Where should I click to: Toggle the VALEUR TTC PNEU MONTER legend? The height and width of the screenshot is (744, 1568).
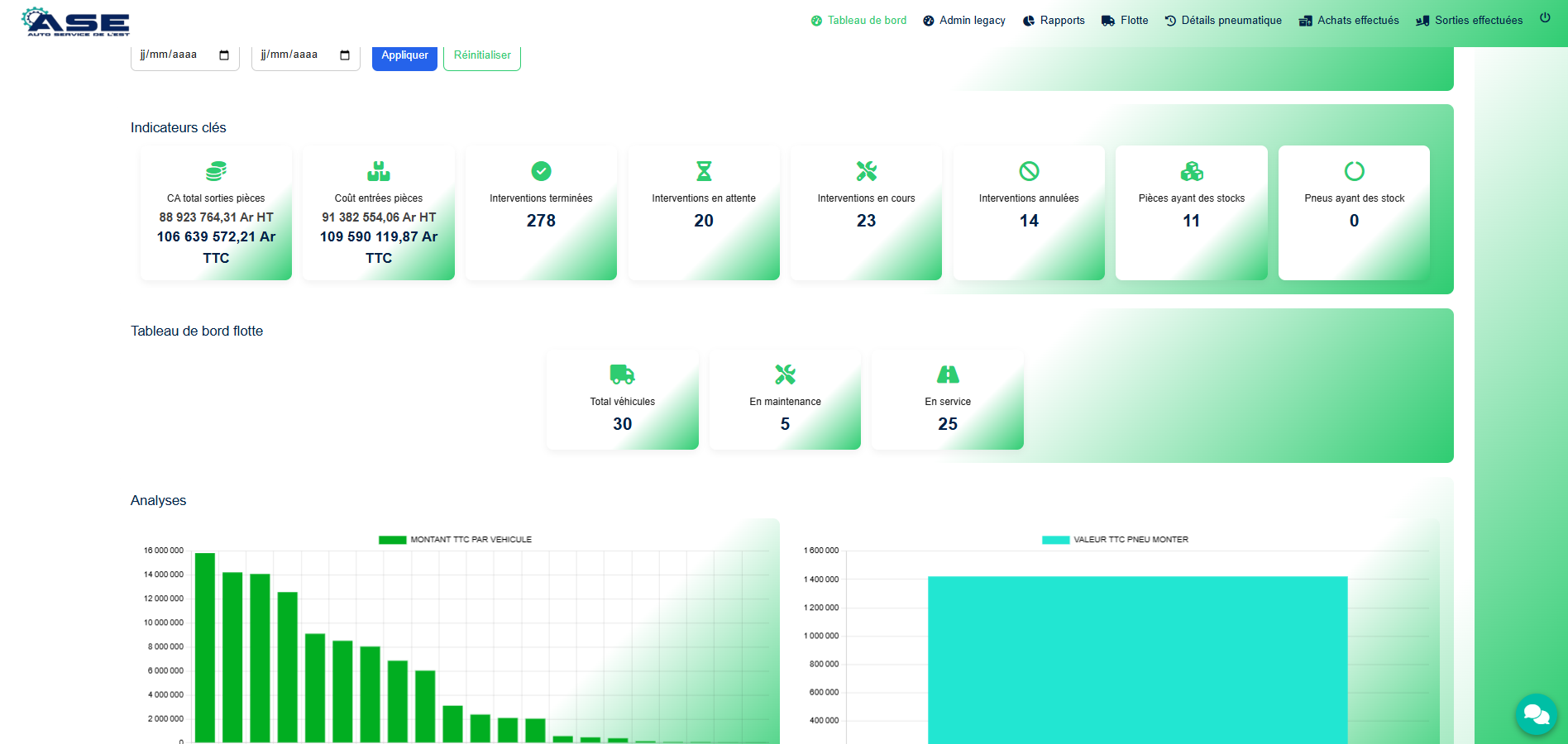[x=1115, y=540]
